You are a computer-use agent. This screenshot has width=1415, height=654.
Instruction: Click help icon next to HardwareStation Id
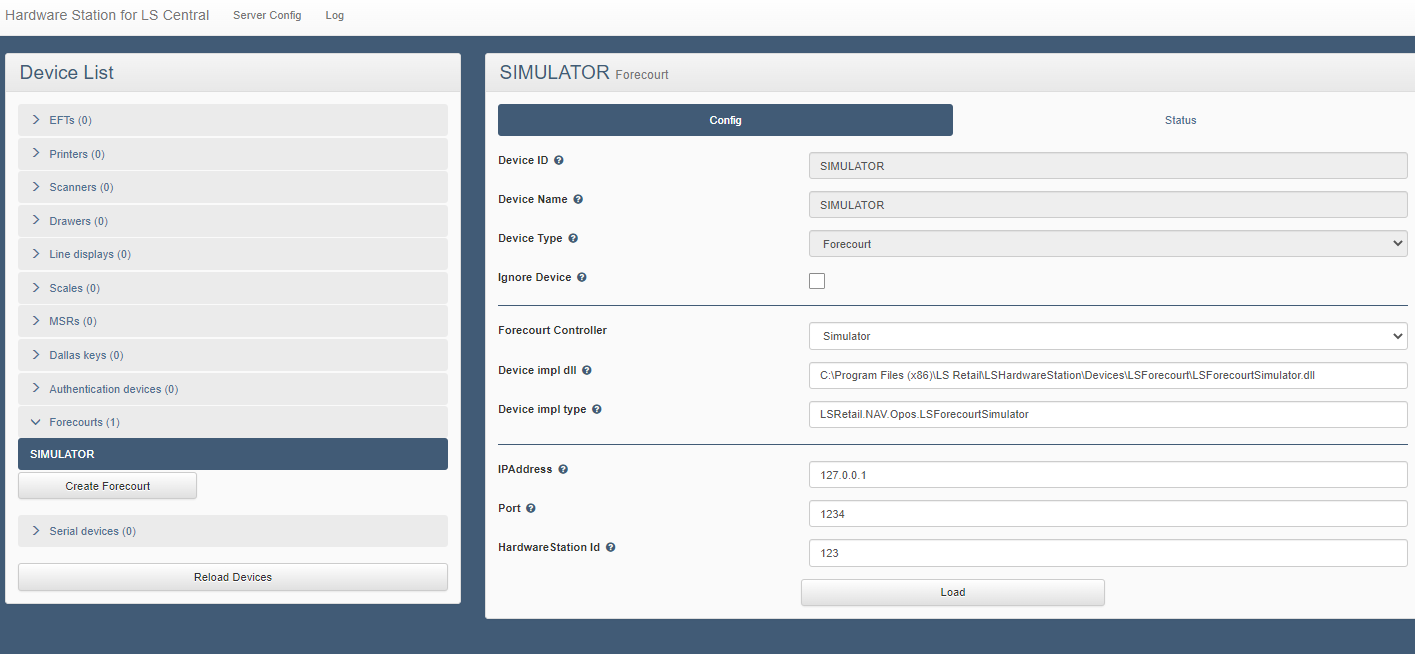coord(610,547)
